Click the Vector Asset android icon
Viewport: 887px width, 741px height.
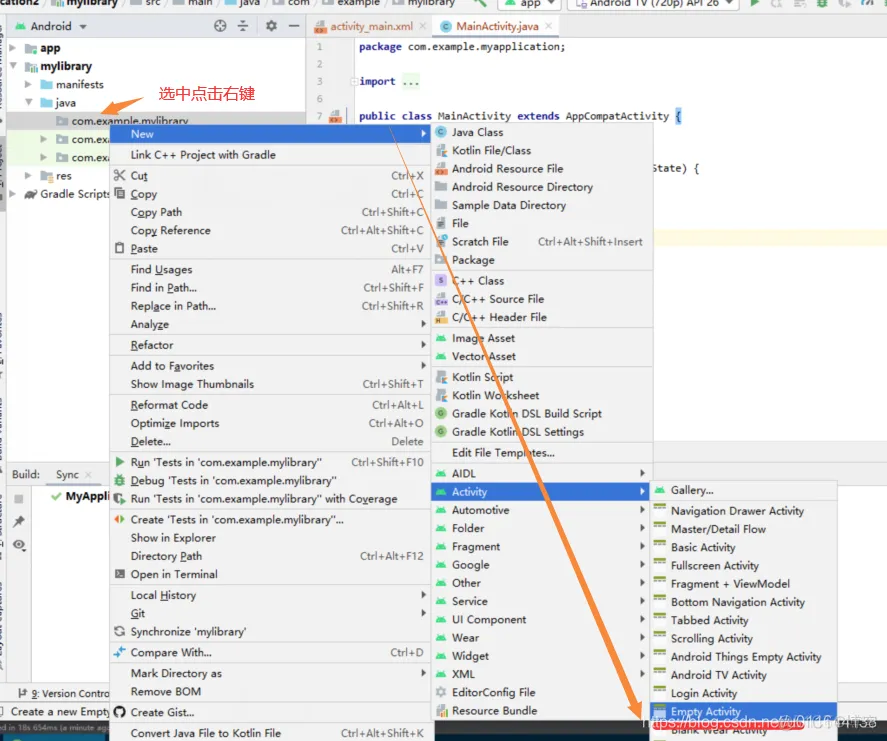click(x=441, y=356)
